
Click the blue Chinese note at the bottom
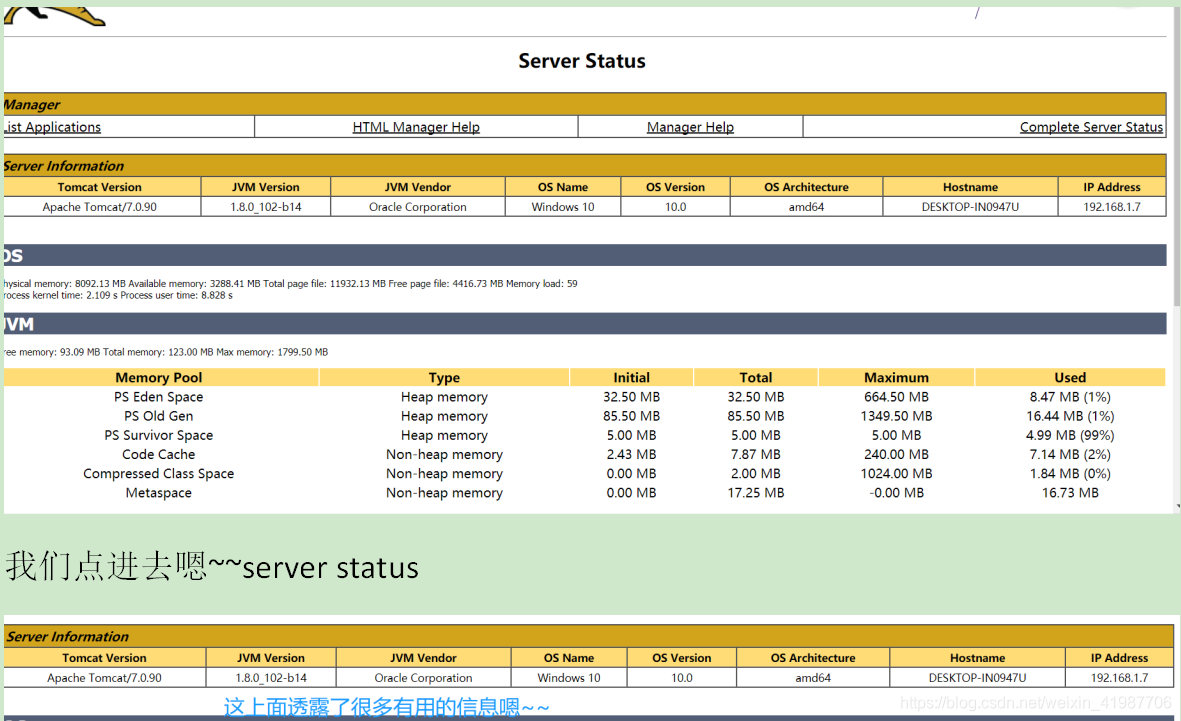(386, 707)
